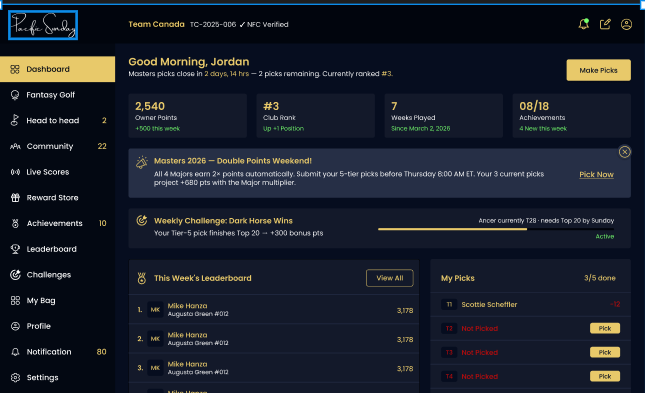The width and height of the screenshot is (645, 393).
Task: Click the Challenges target icon in sidebar
Action: click(15, 275)
